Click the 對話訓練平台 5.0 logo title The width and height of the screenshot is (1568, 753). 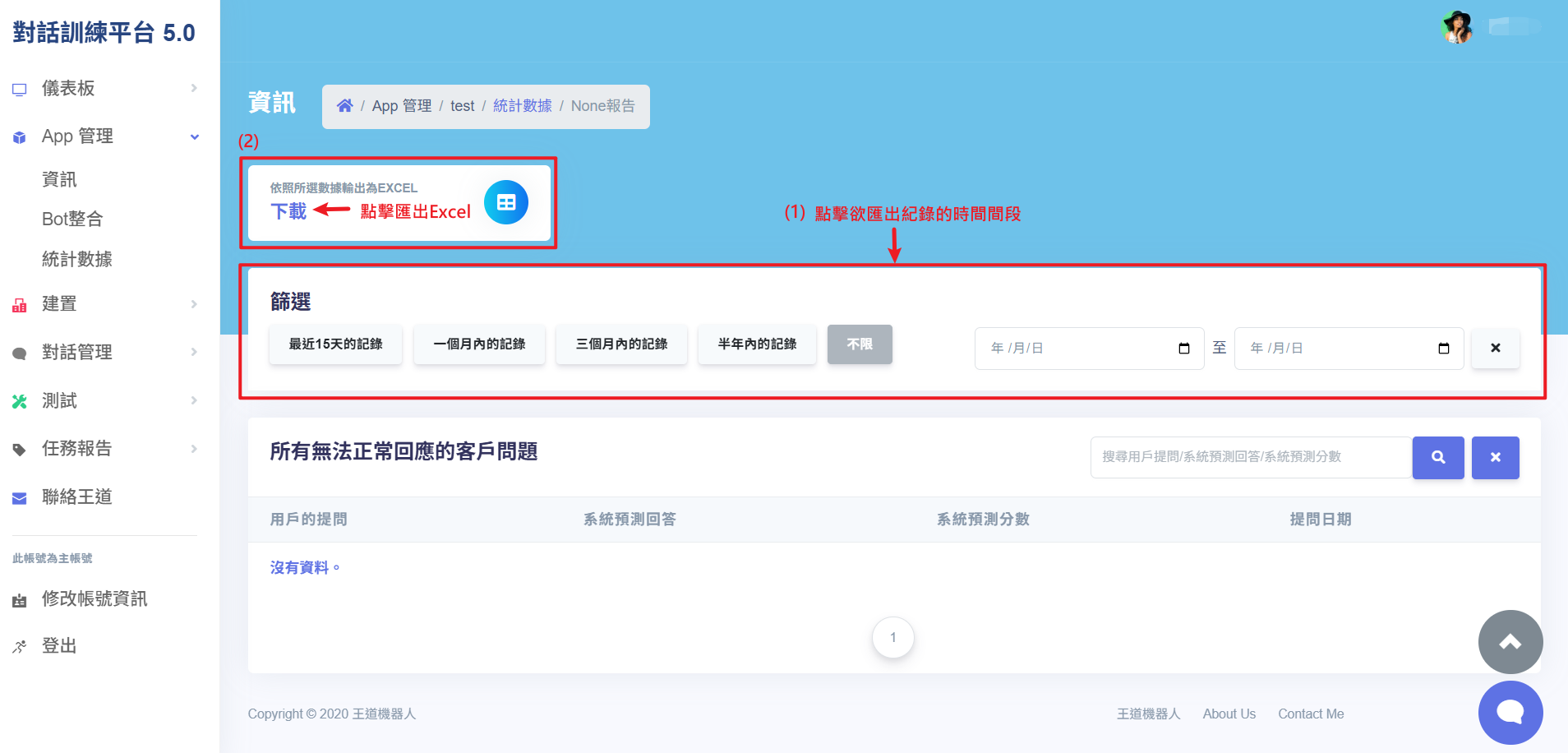pyautogui.click(x=104, y=33)
